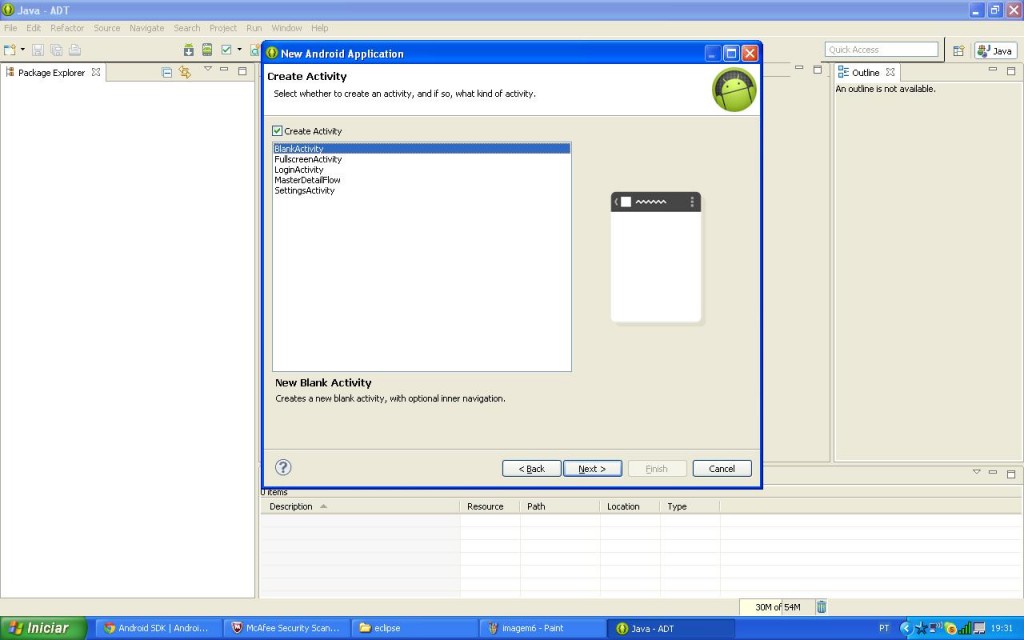Open the Problems view menu triangle

click(976, 471)
